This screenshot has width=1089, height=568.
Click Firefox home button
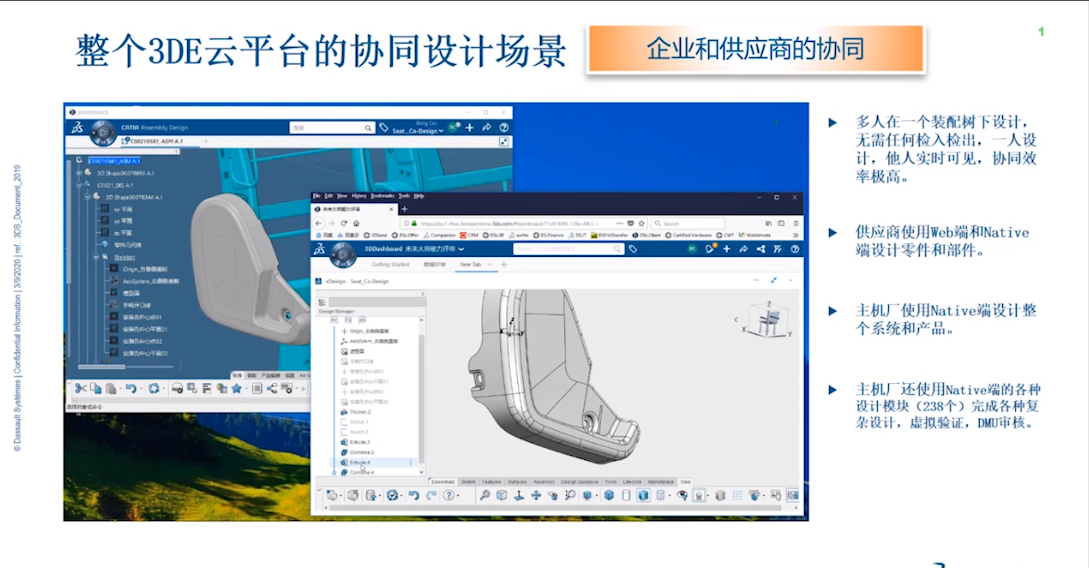356,224
